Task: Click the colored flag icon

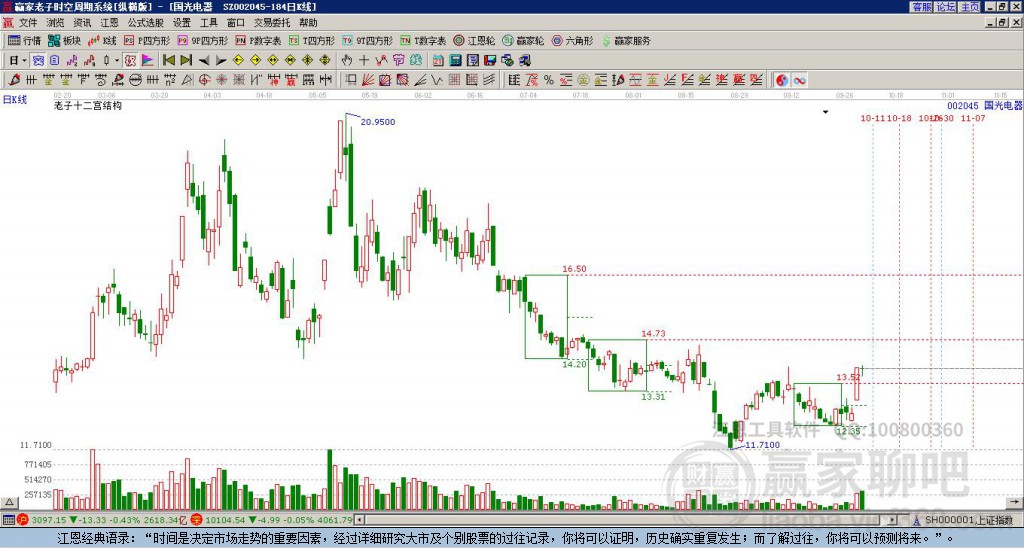Action: coord(148,61)
